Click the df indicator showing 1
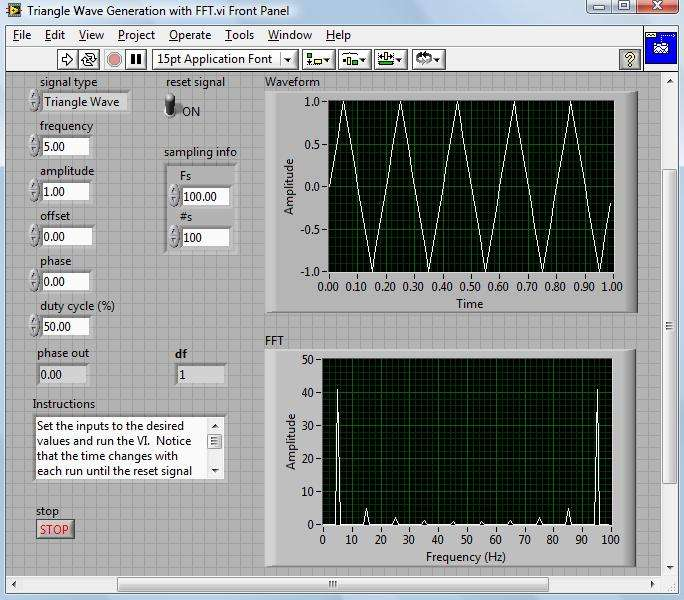 [x=201, y=374]
